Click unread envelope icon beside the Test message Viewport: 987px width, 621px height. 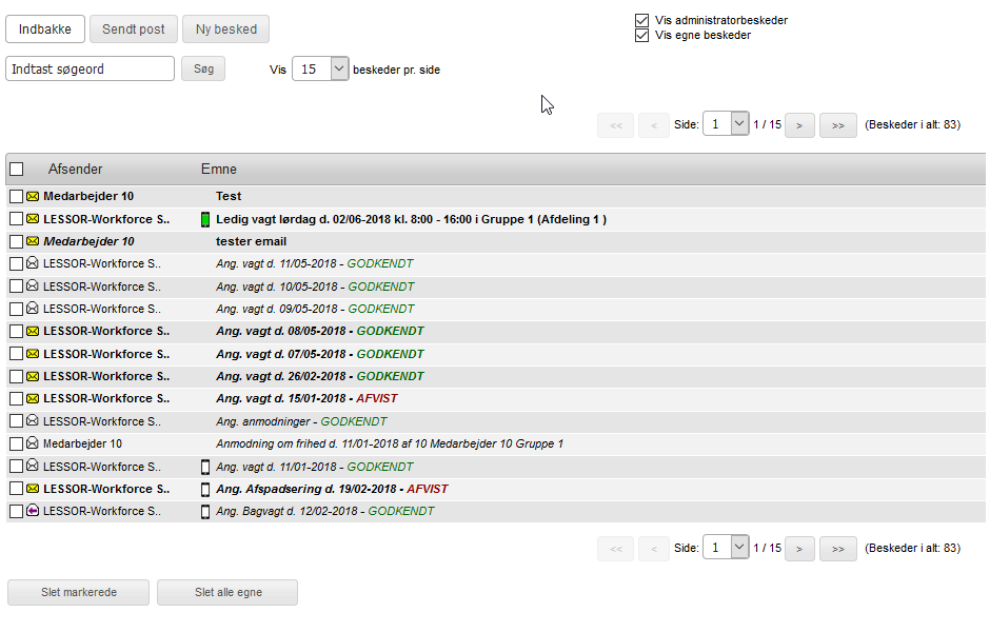point(33,196)
